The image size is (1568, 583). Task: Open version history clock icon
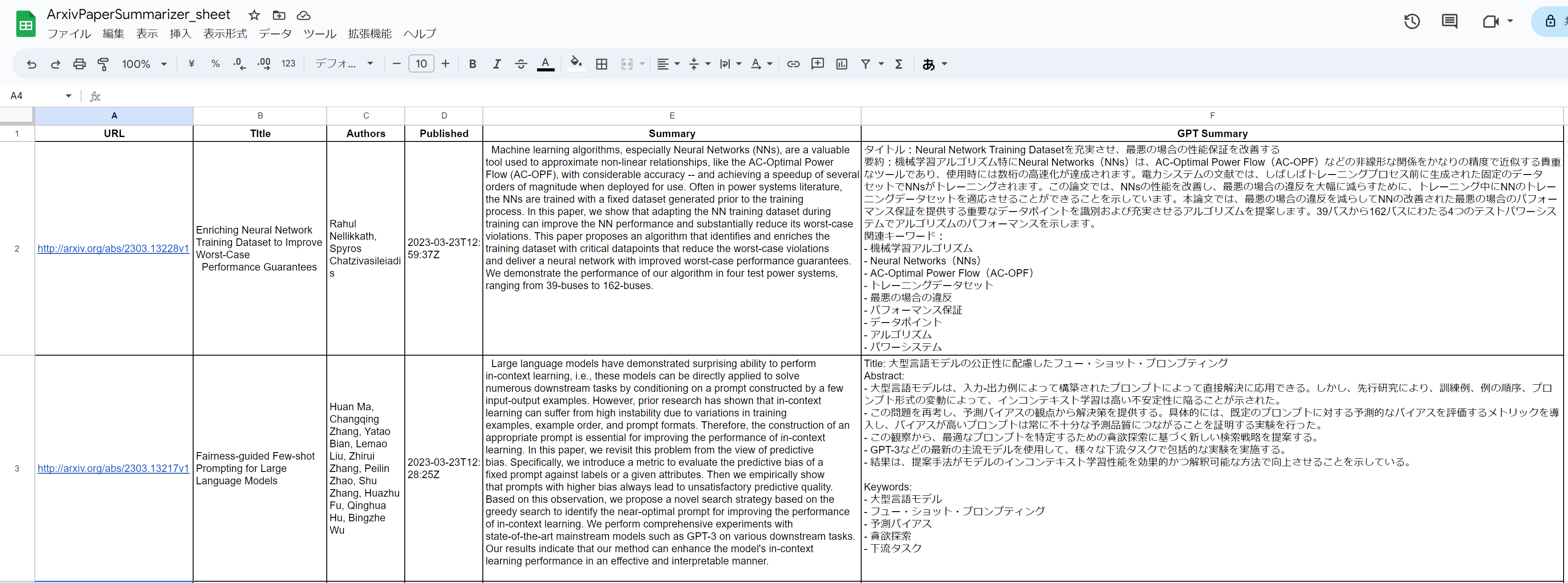[1411, 22]
